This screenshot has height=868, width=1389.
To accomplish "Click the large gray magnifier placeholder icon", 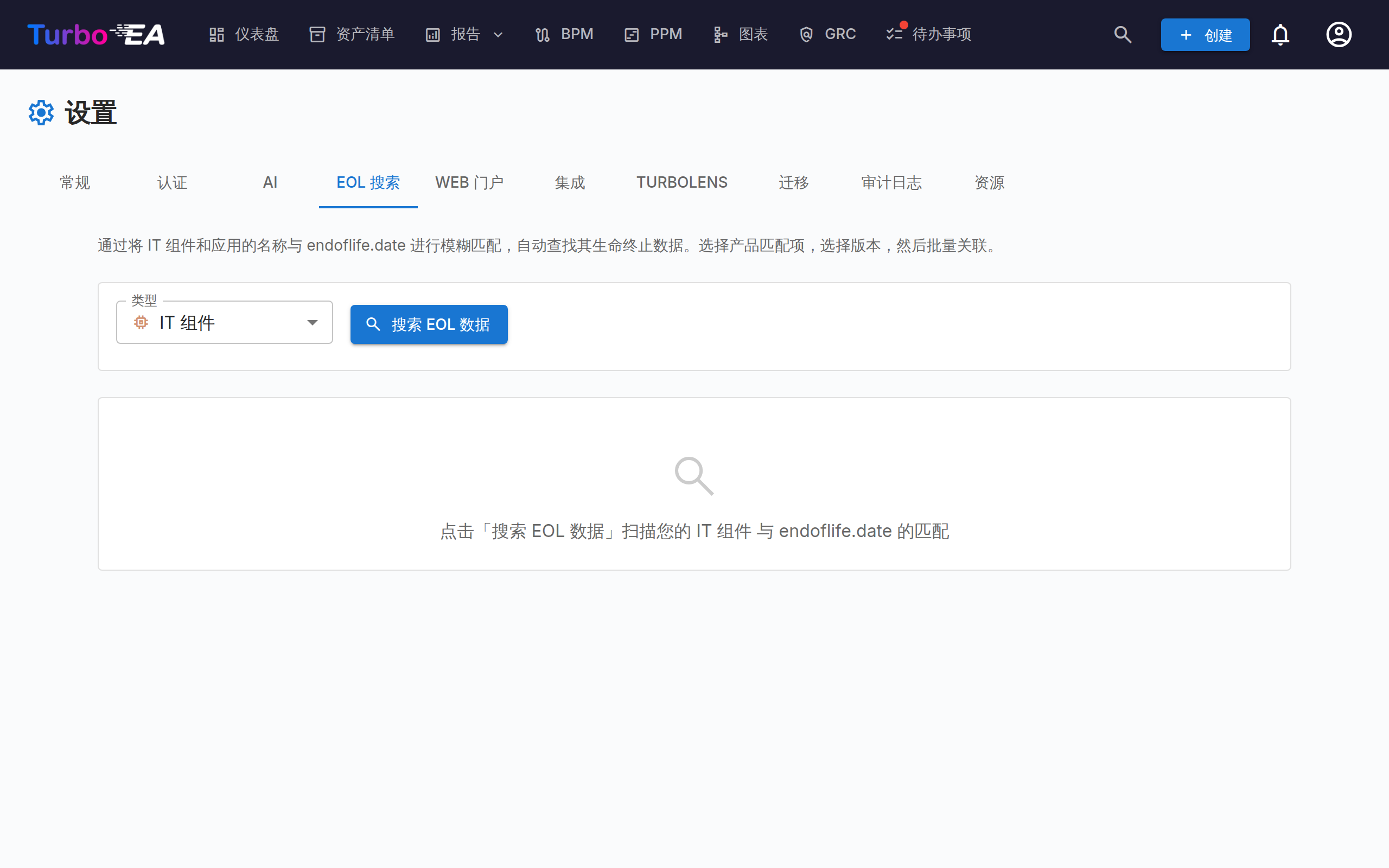I will tap(694, 476).
